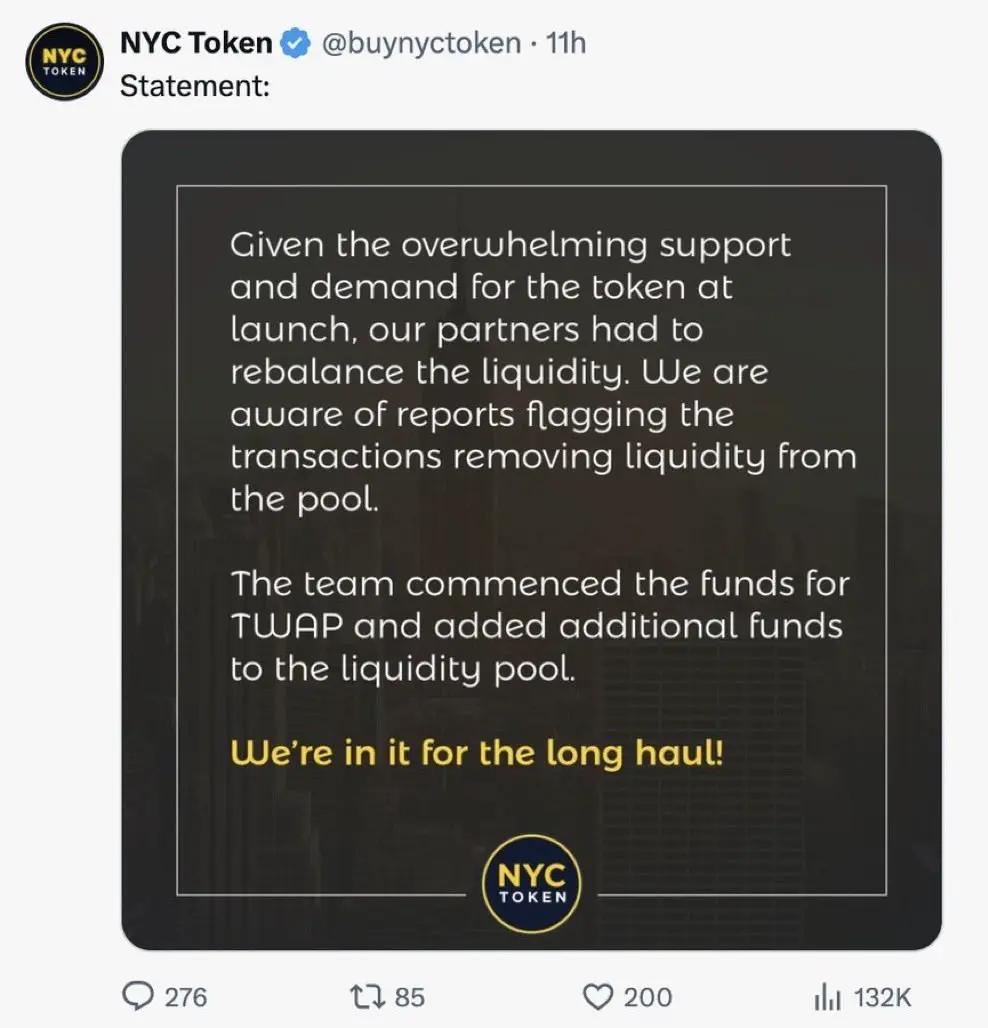Click the 132K views count

click(882, 997)
